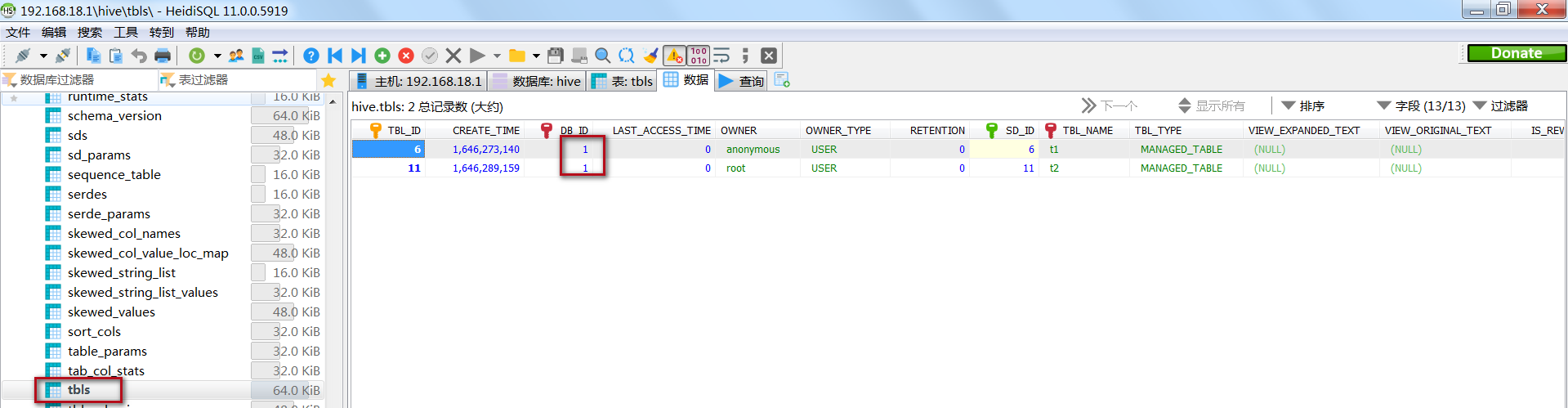The height and width of the screenshot is (408, 1568).
Task: Click the yellow open folder icon
Action: click(x=517, y=56)
